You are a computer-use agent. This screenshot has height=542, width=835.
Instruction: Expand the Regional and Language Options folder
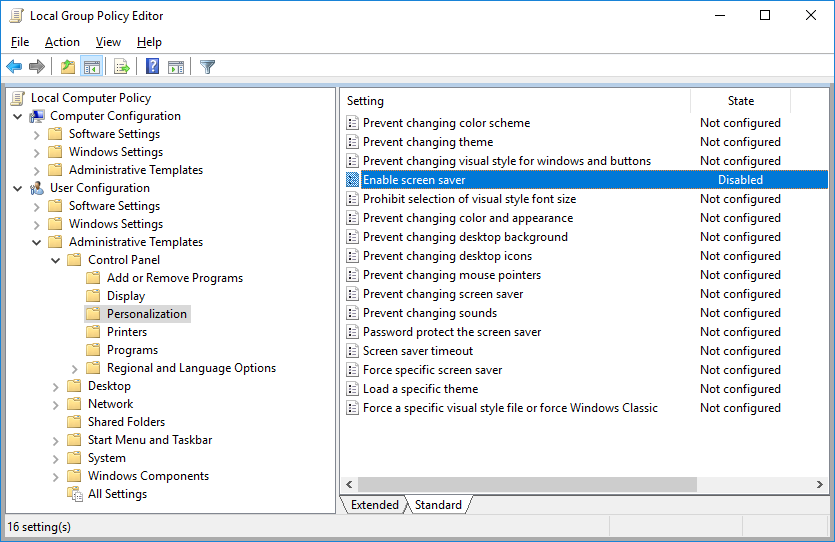[x=75, y=368]
